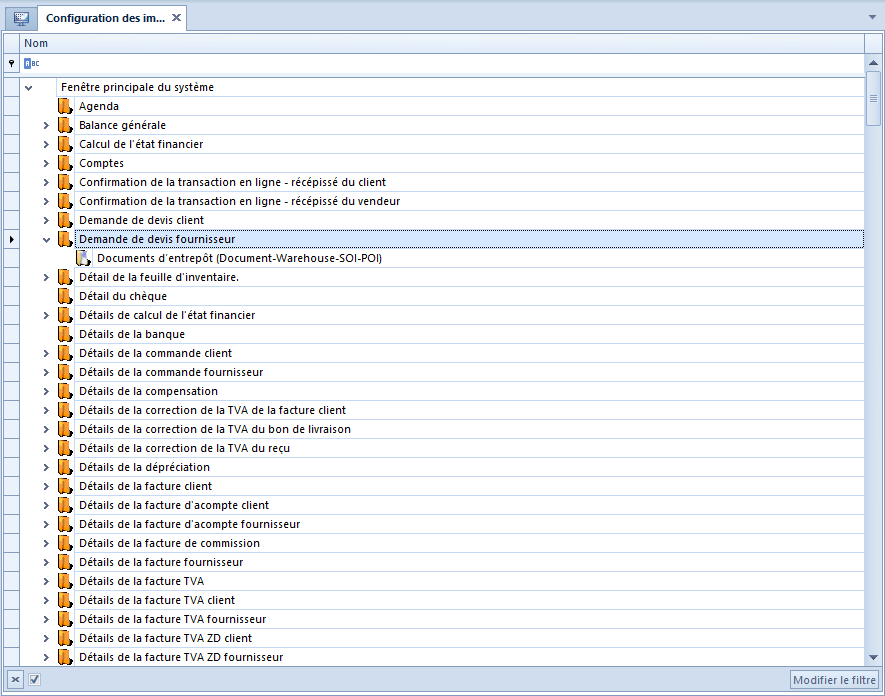The height and width of the screenshot is (696, 885).
Task: Expand the Balance générale node
Action: tap(46, 125)
